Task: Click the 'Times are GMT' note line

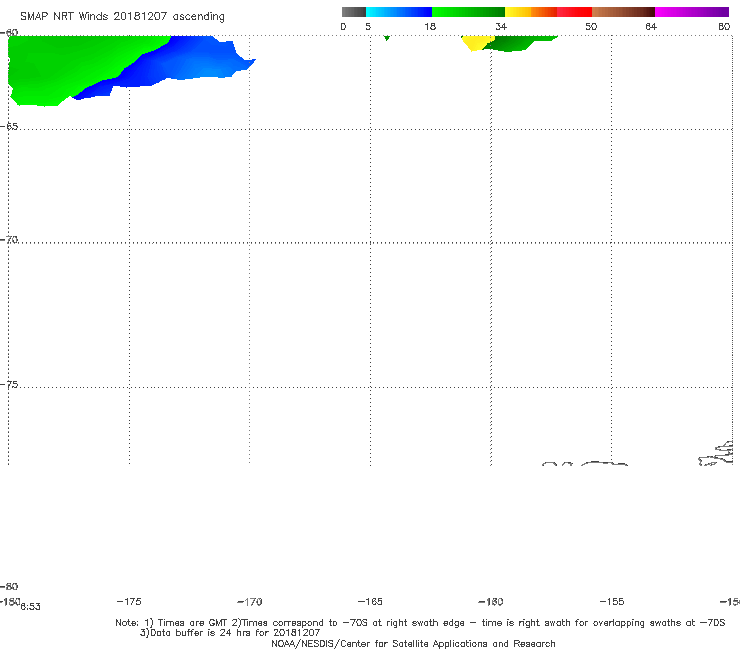Action: tap(420, 623)
